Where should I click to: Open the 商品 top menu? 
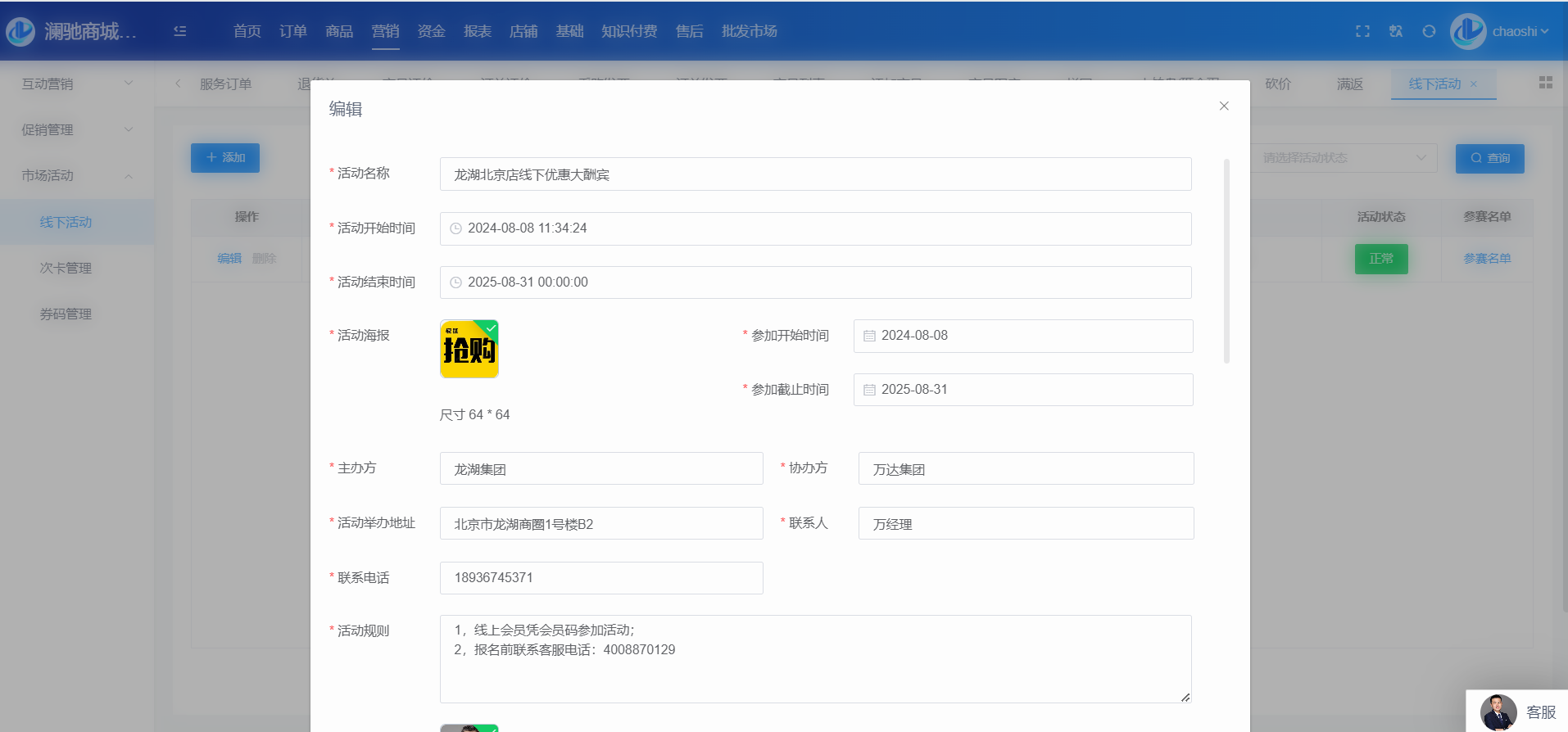click(x=339, y=31)
